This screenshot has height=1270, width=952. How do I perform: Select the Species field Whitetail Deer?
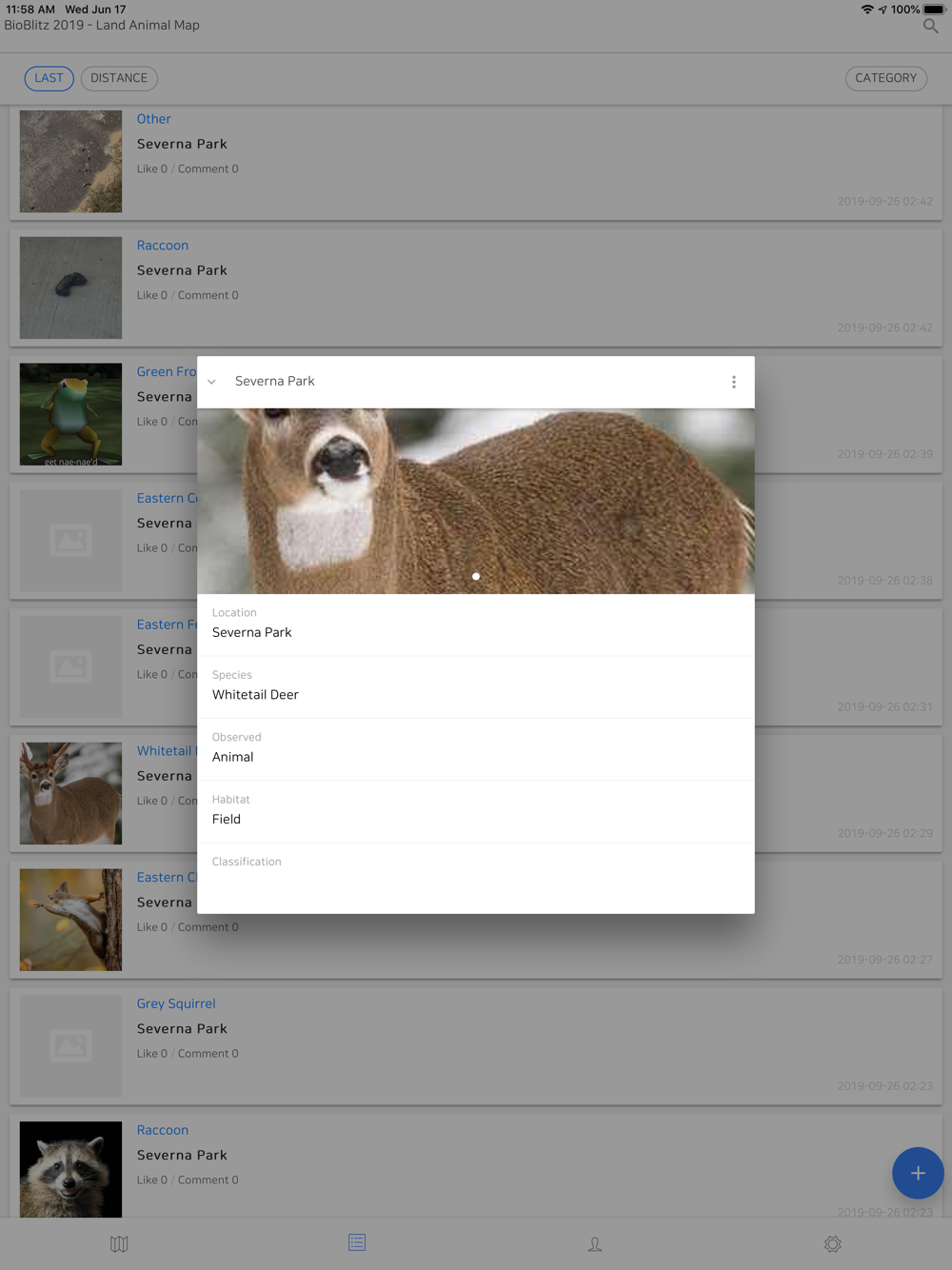(255, 694)
